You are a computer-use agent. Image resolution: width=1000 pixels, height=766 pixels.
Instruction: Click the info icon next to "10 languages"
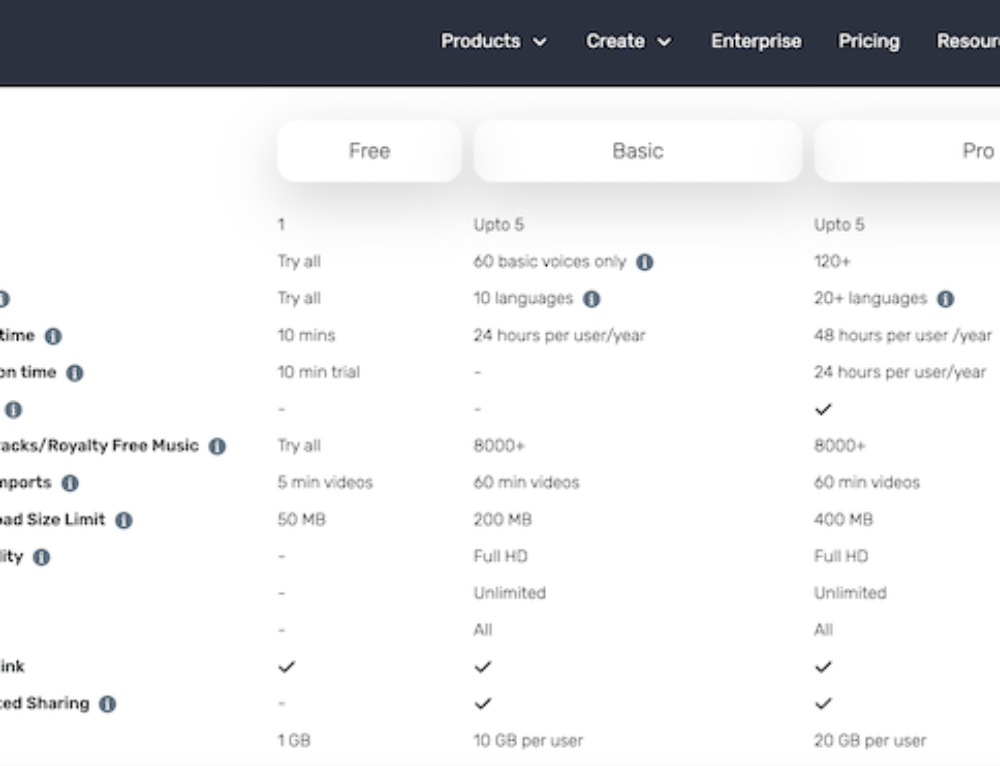click(x=591, y=299)
